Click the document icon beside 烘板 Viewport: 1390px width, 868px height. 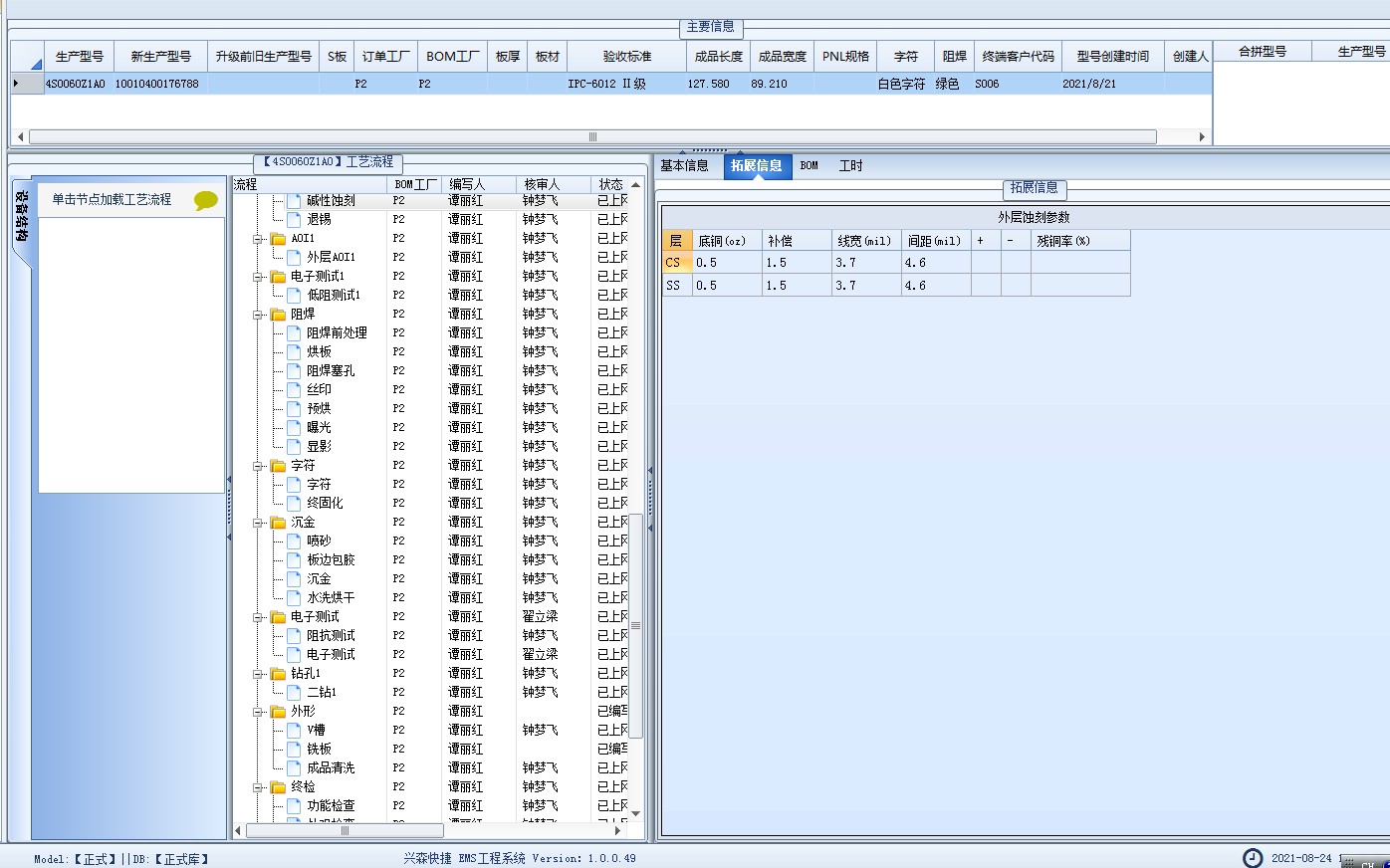[x=294, y=351]
